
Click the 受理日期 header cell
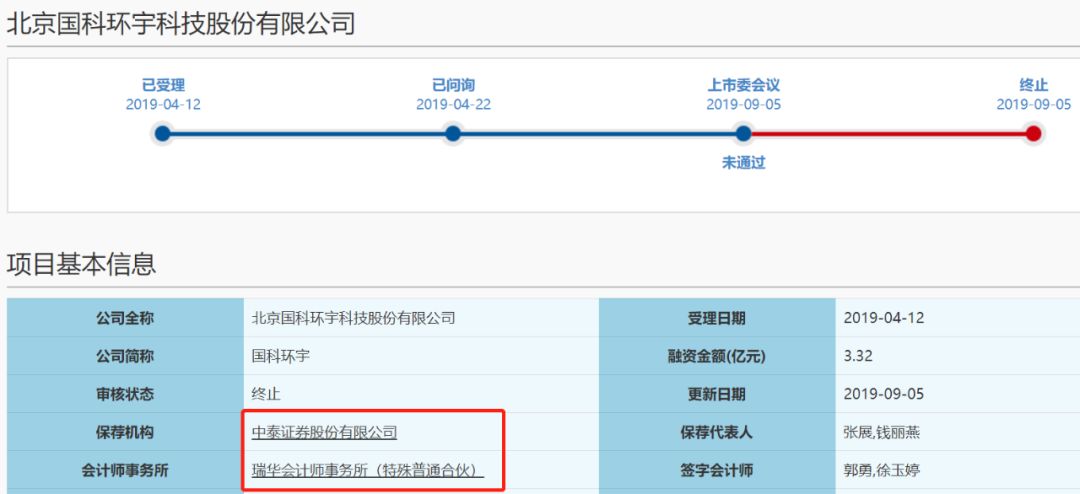(717, 318)
